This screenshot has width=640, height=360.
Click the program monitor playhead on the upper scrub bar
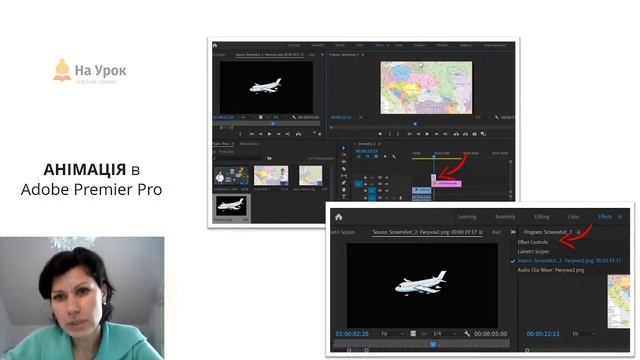tap(415, 123)
